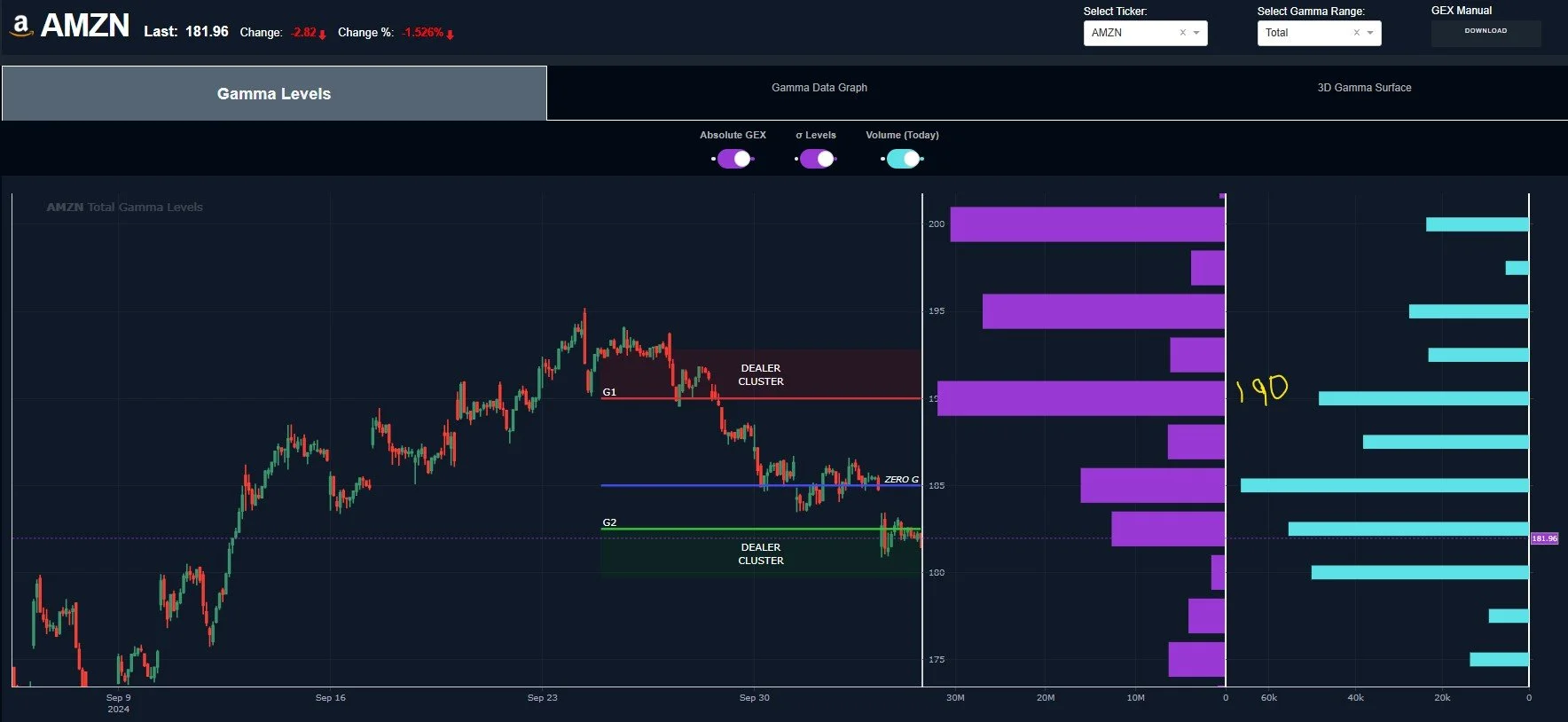This screenshot has height=722, width=1568.
Task: Click the cyan volume bar at 185
Action: tap(1384, 485)
